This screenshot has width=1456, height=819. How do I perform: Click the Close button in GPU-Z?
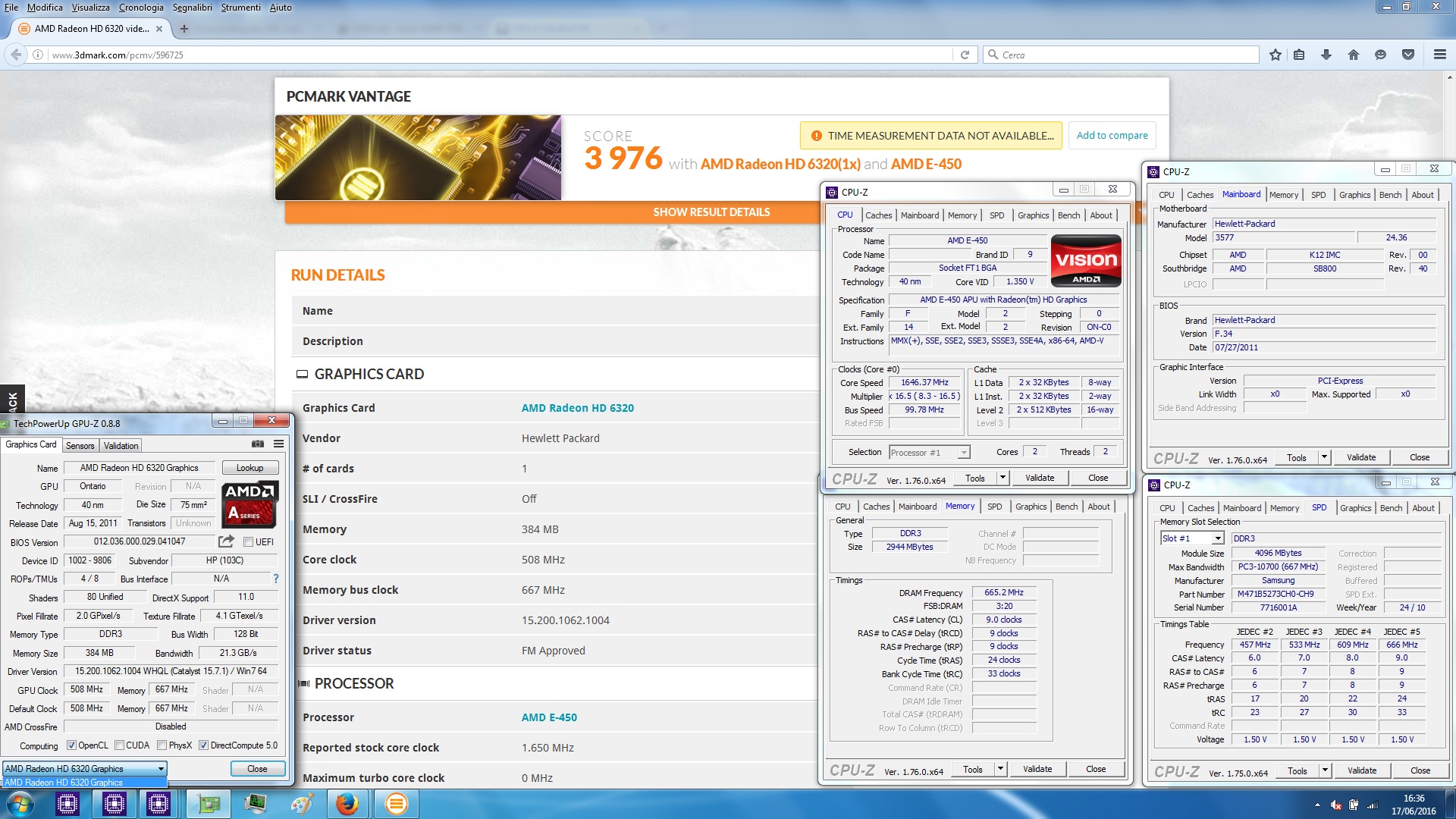[x=257, y=769]
